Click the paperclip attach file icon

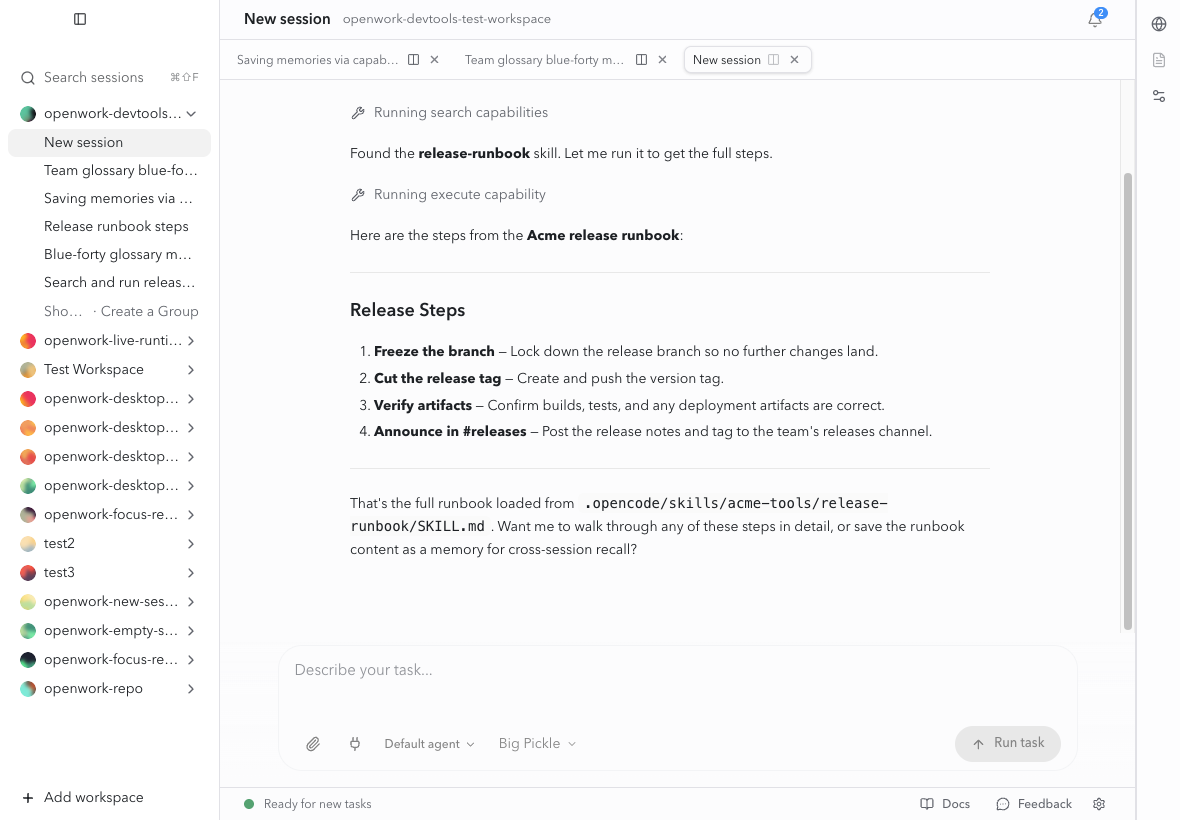313,744
